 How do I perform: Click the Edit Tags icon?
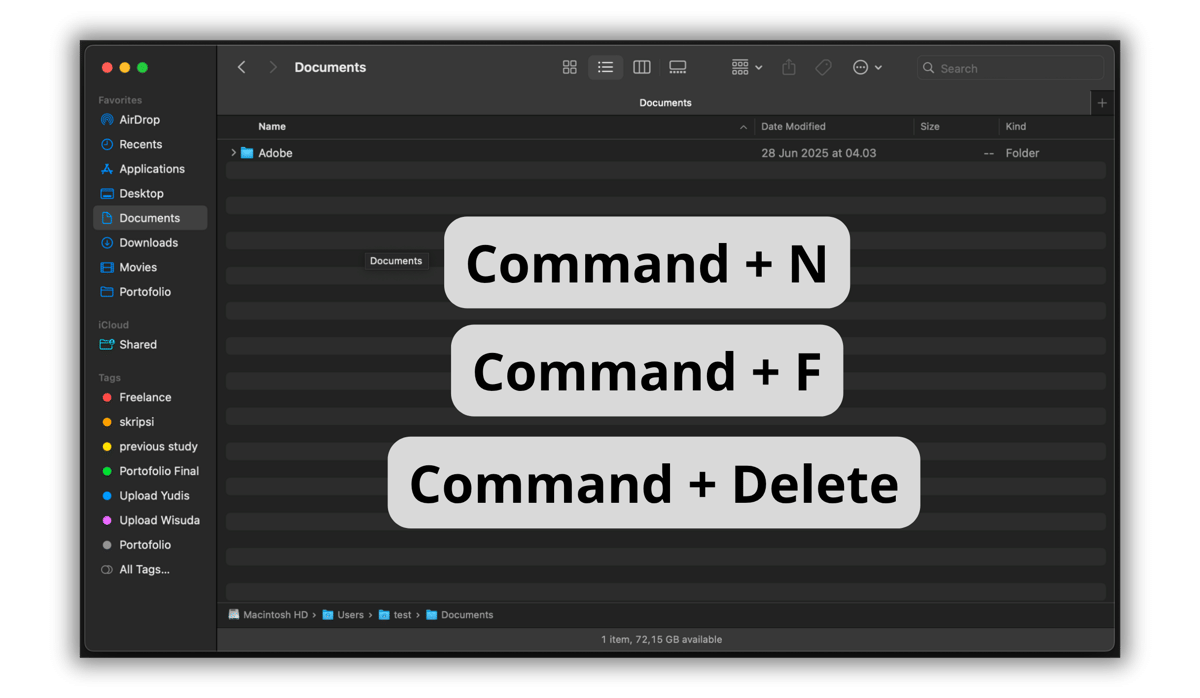coord(823,67)
